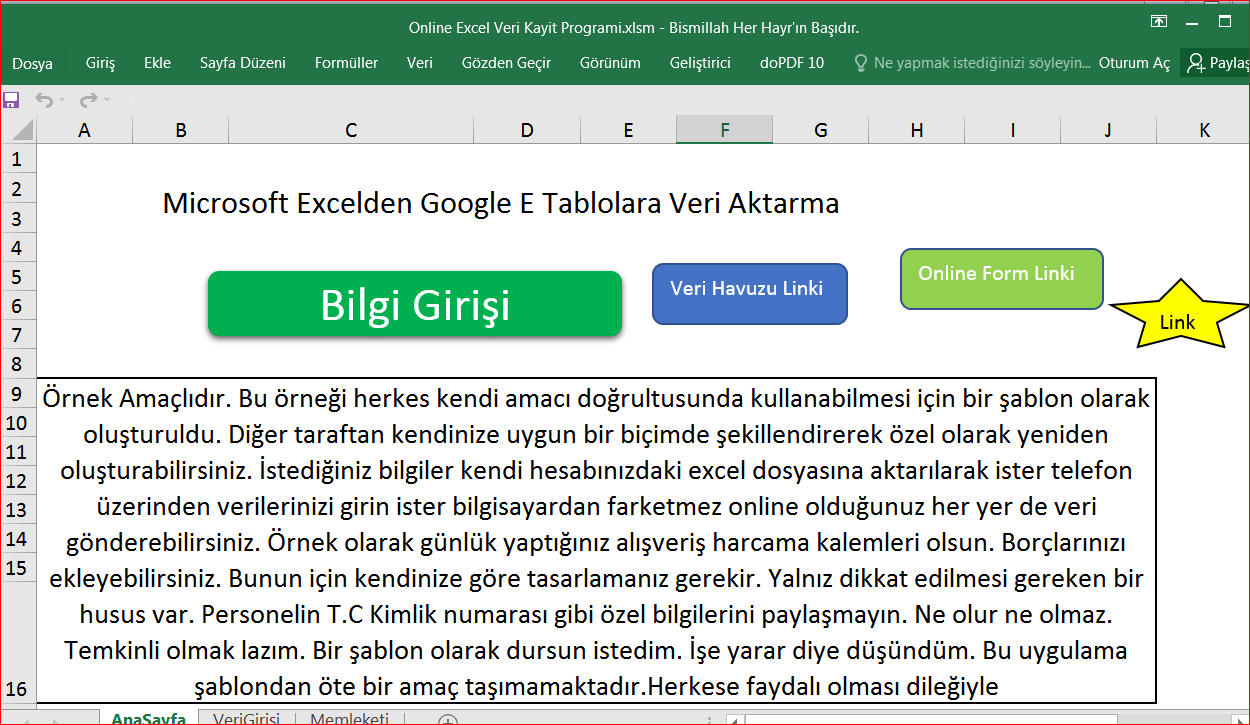Click the Redo arrow icon
This screenshot has width=1250, height=725.
pos(88,100)
